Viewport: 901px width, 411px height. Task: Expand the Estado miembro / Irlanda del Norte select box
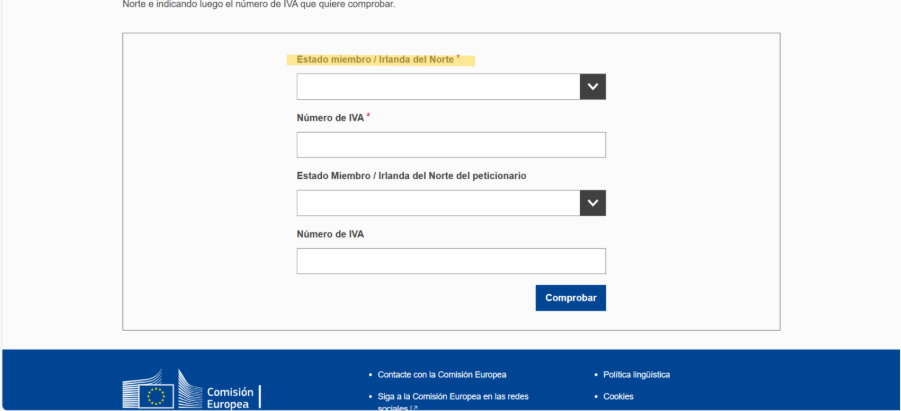[451, 87]
